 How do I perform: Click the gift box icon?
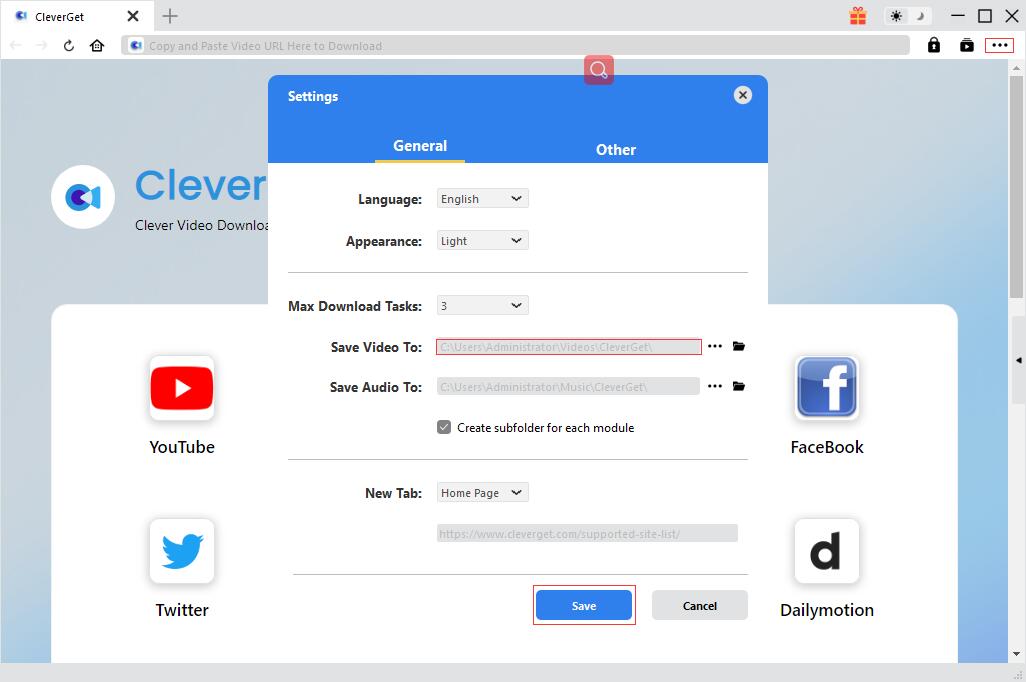pyautogui.click(x=858, y=16)
